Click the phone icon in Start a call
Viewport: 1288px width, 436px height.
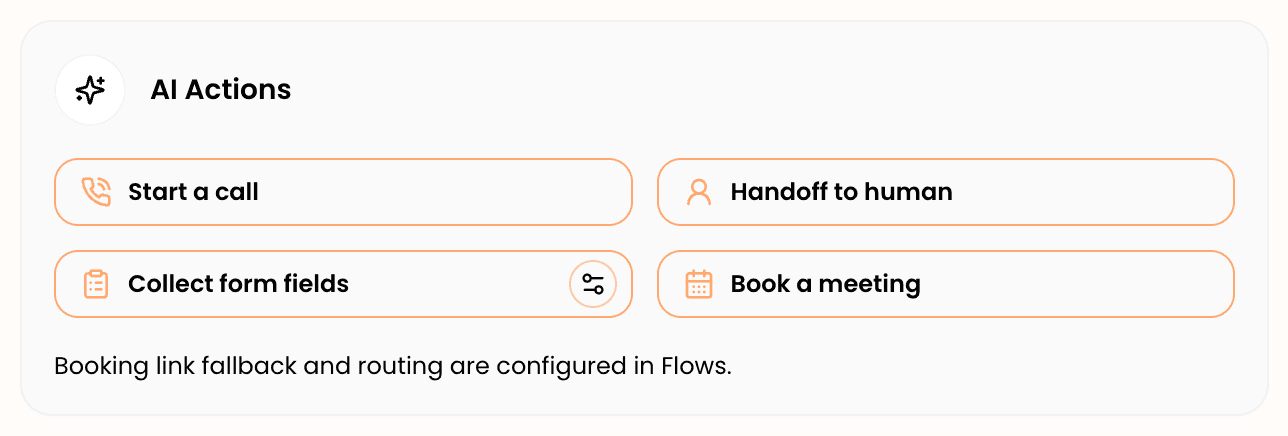click(96, 192)
